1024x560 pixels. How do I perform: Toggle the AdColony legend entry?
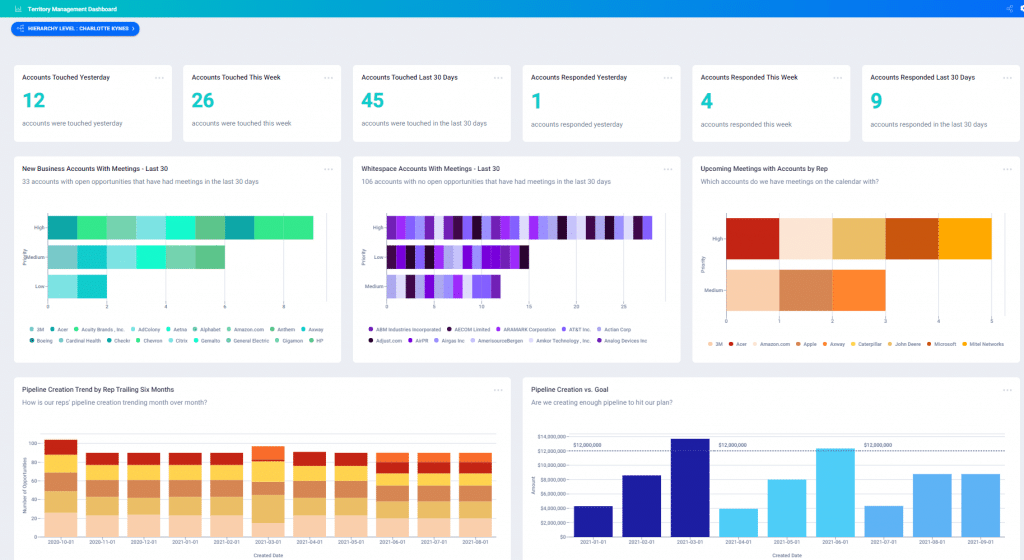pos(146,330)
